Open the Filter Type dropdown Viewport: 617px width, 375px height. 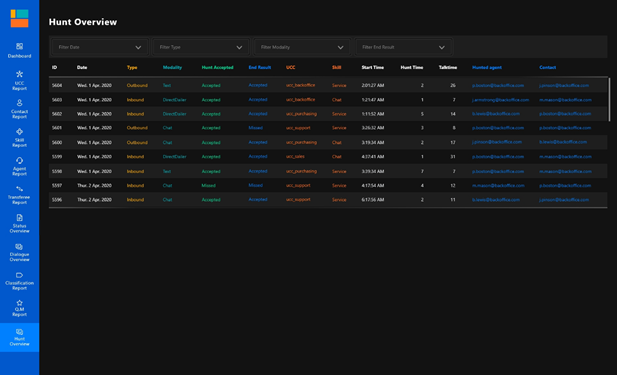click(200, 47)
